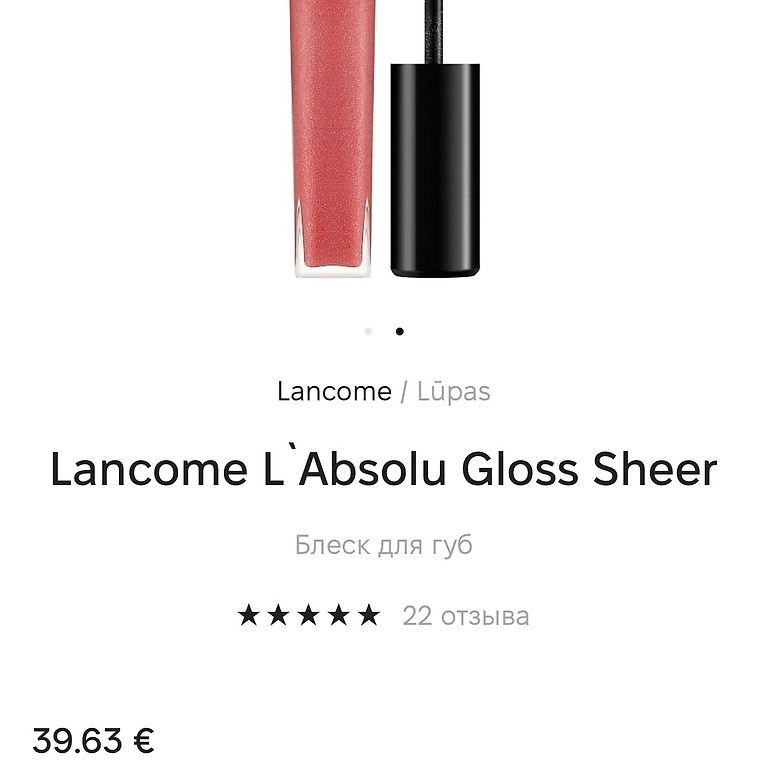Click the word Sheer in product title

tap(655, 469)
